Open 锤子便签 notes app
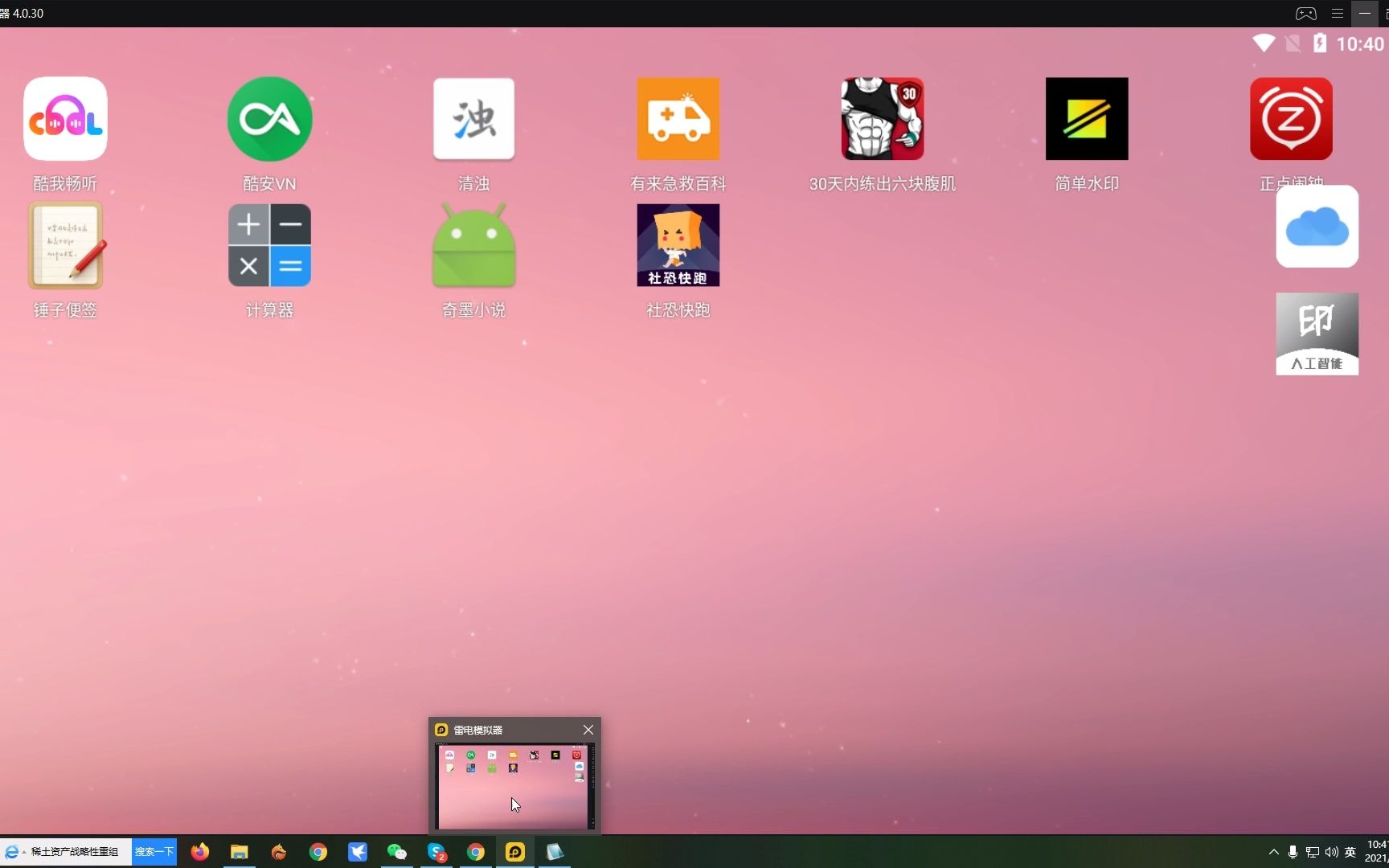 (65, 245)
